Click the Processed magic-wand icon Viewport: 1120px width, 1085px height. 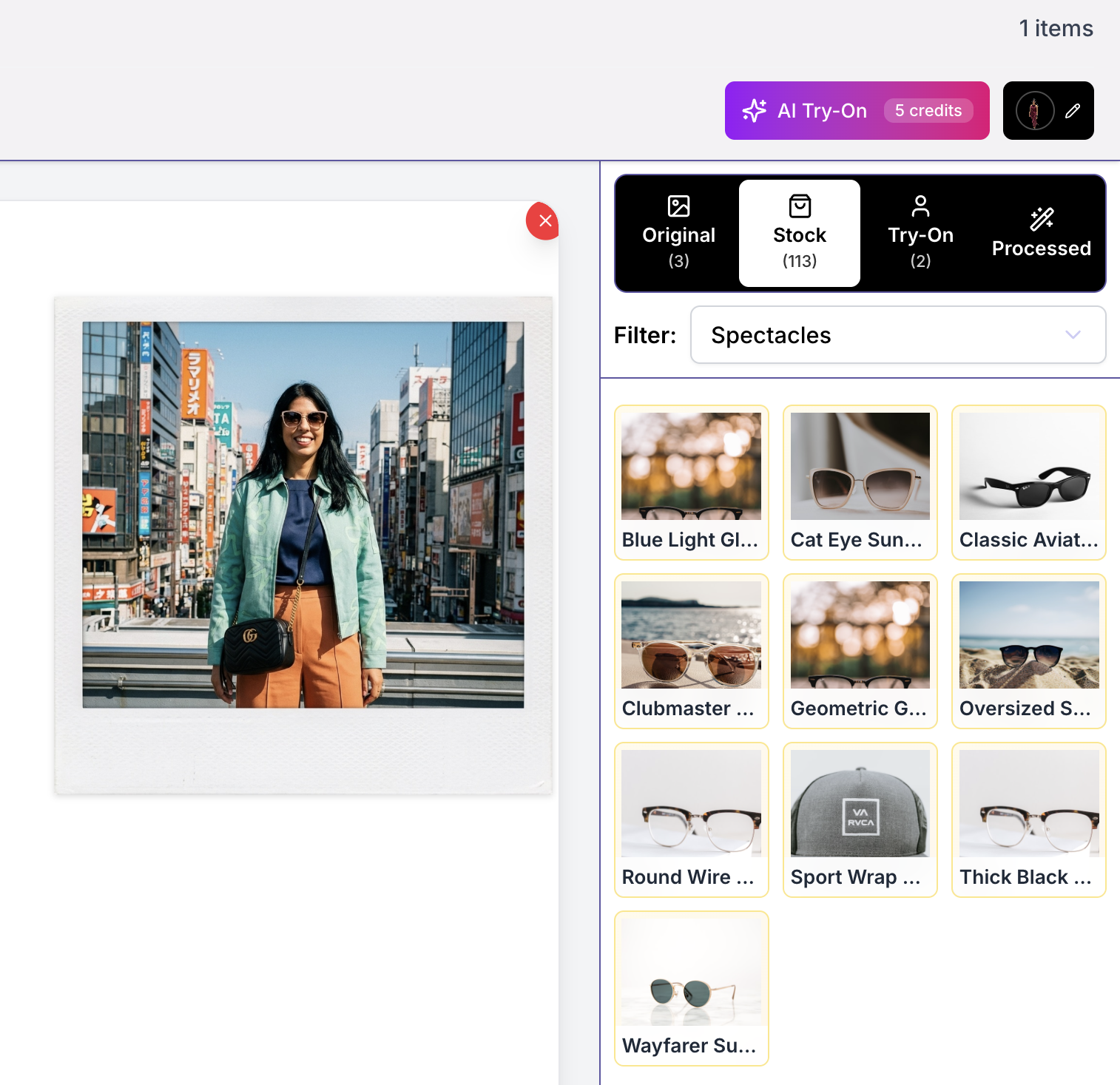tap(1042, 218)
